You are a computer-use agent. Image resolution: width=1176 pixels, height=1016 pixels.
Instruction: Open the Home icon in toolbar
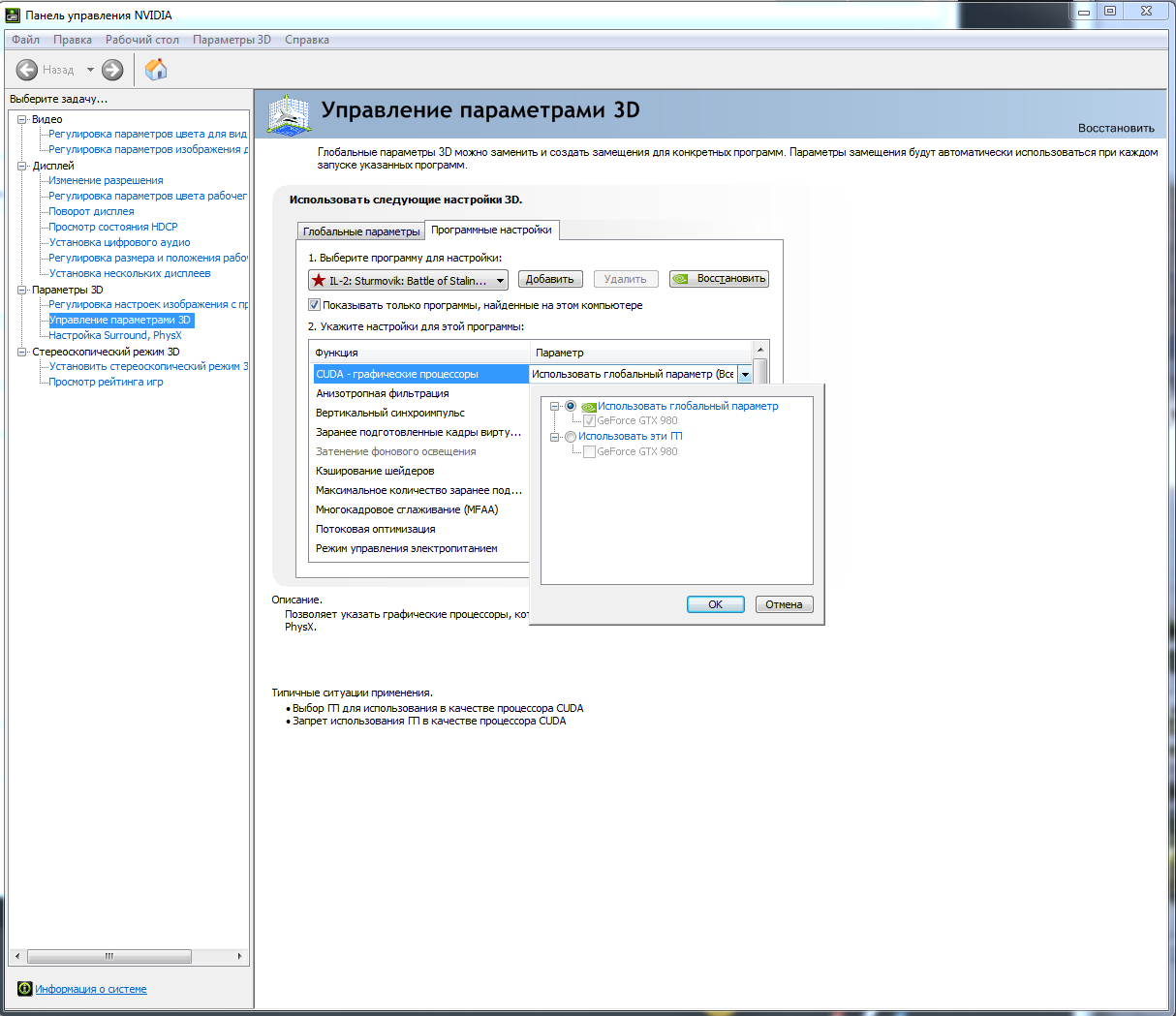(x=156, y=70)
